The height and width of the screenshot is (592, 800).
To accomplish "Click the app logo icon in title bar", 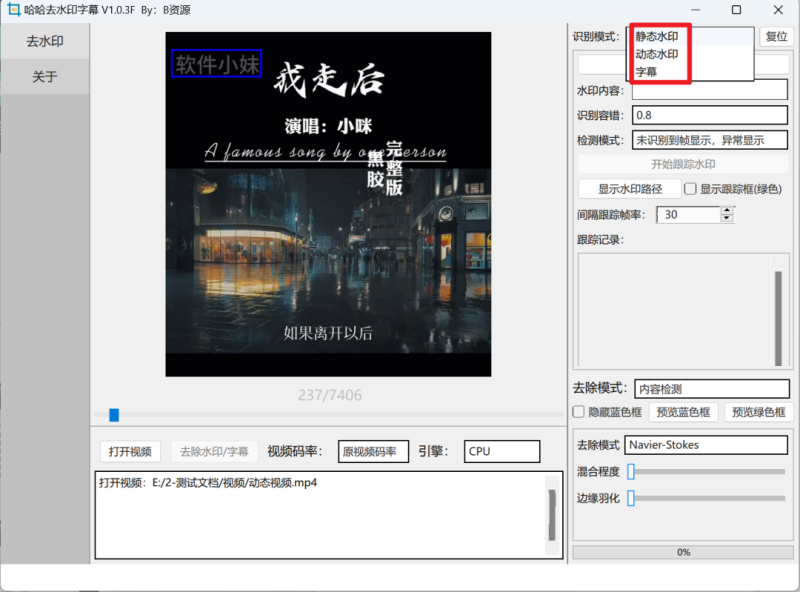I will [x=14, y=11].
